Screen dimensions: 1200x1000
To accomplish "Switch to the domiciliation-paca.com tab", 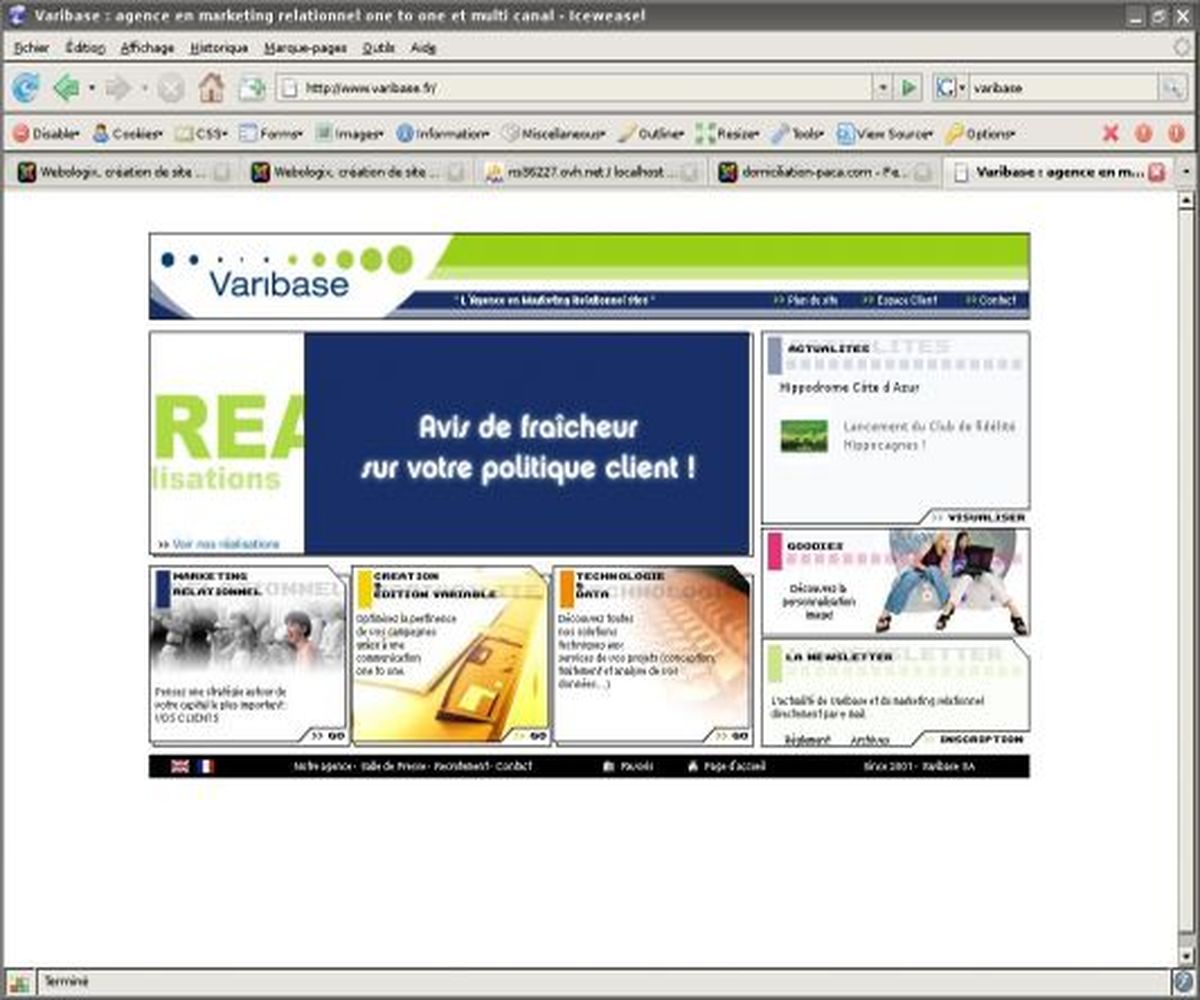I will click(825, 172).
